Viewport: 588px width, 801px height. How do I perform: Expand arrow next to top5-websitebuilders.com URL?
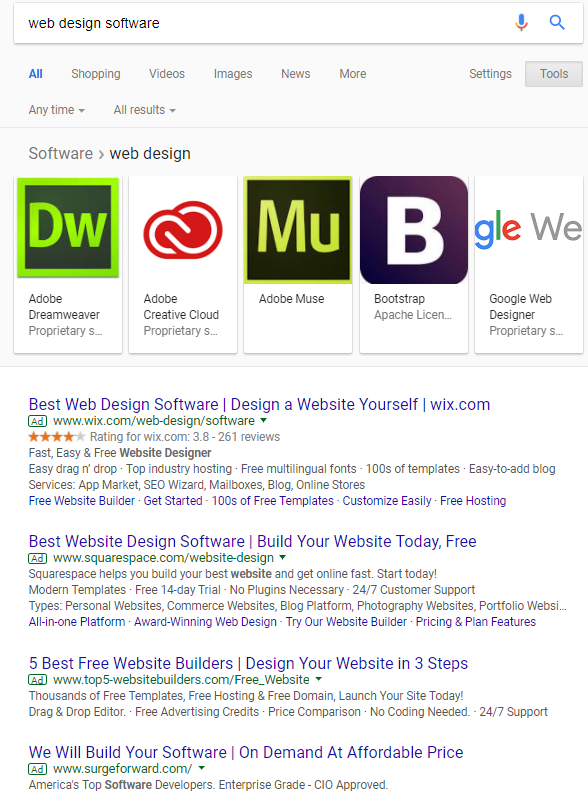point(318,679)
